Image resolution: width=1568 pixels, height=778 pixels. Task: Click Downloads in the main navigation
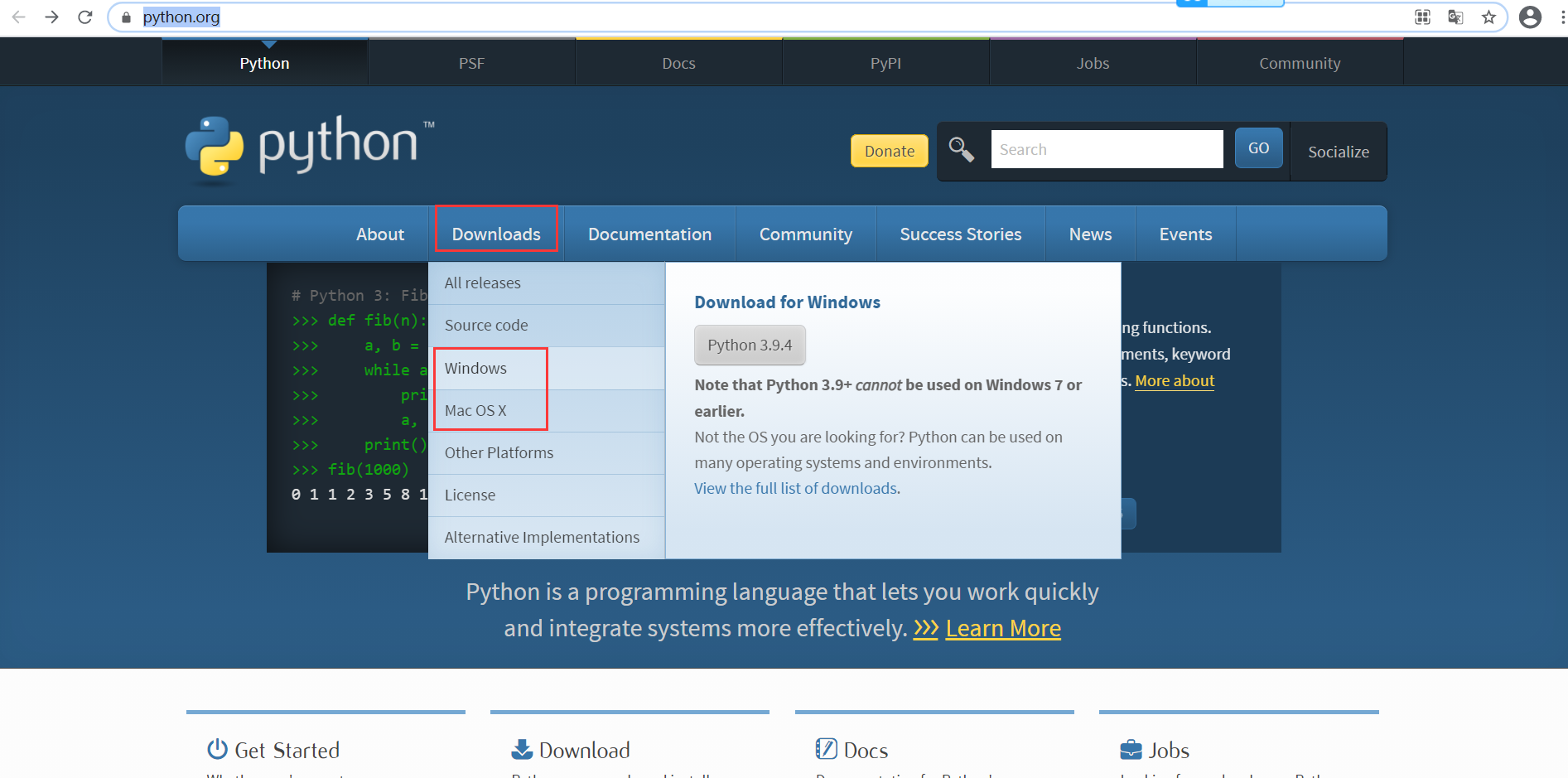pos(496,234)
